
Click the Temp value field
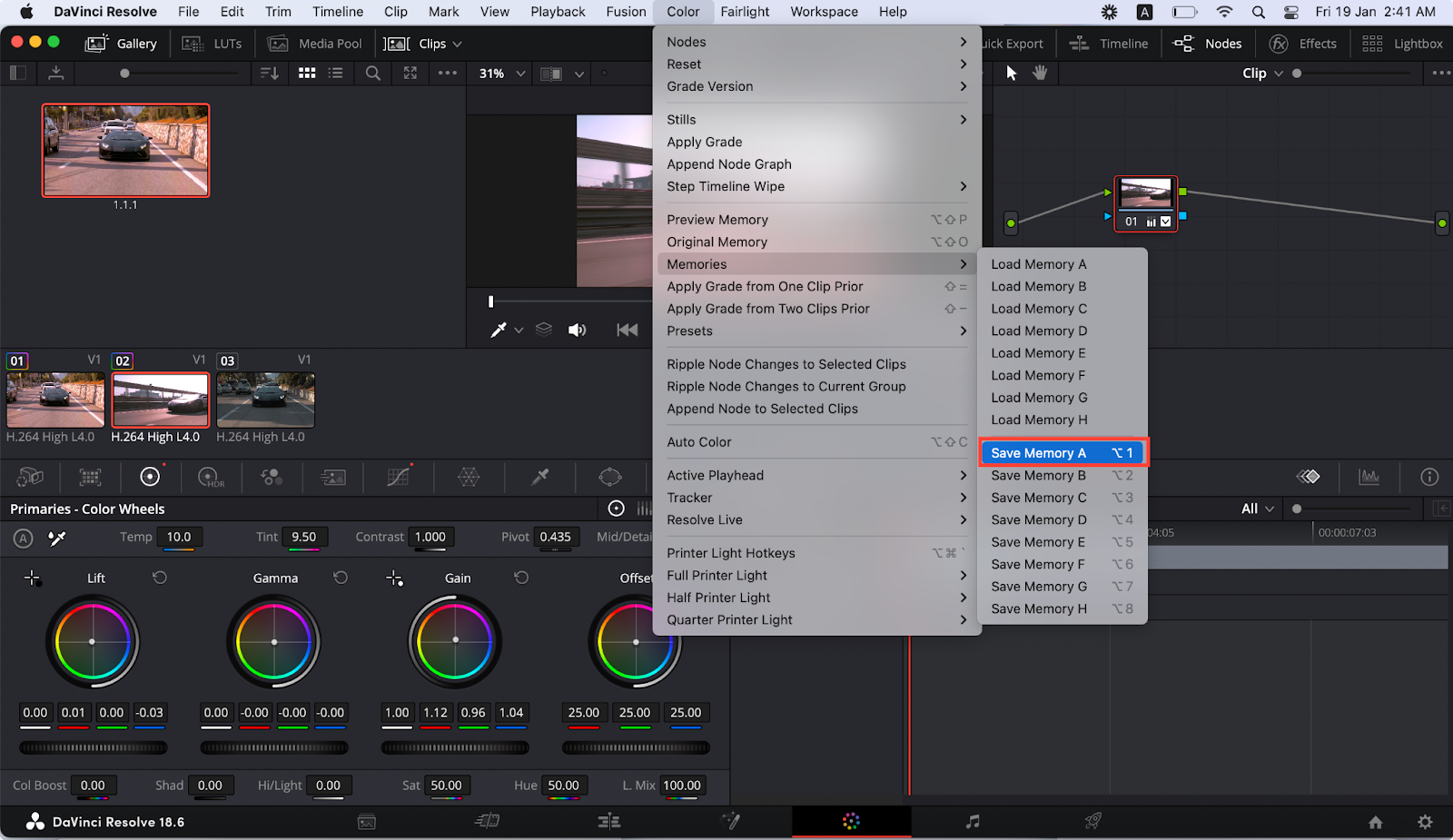click(179, 538)
